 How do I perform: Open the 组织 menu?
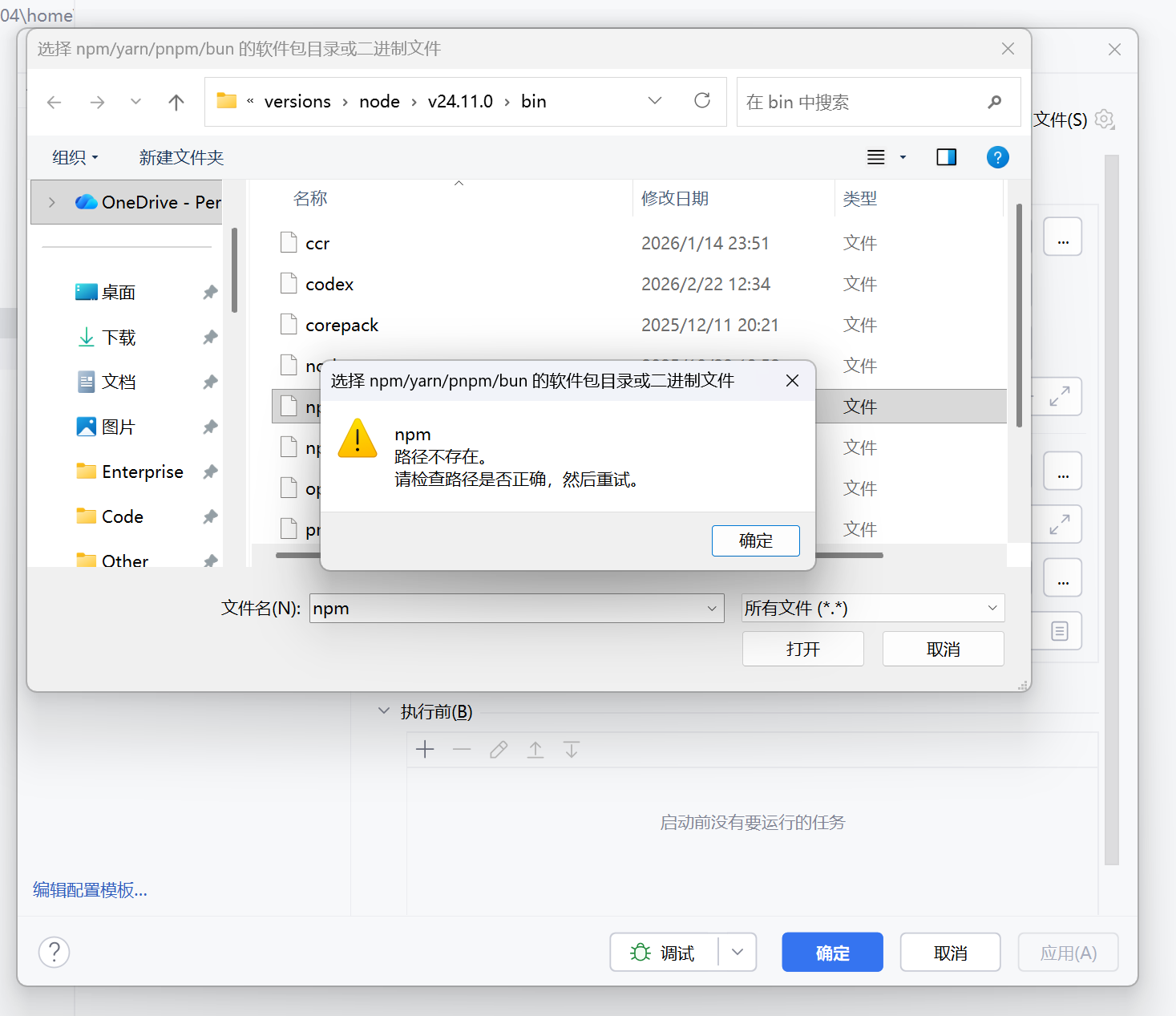75,157
